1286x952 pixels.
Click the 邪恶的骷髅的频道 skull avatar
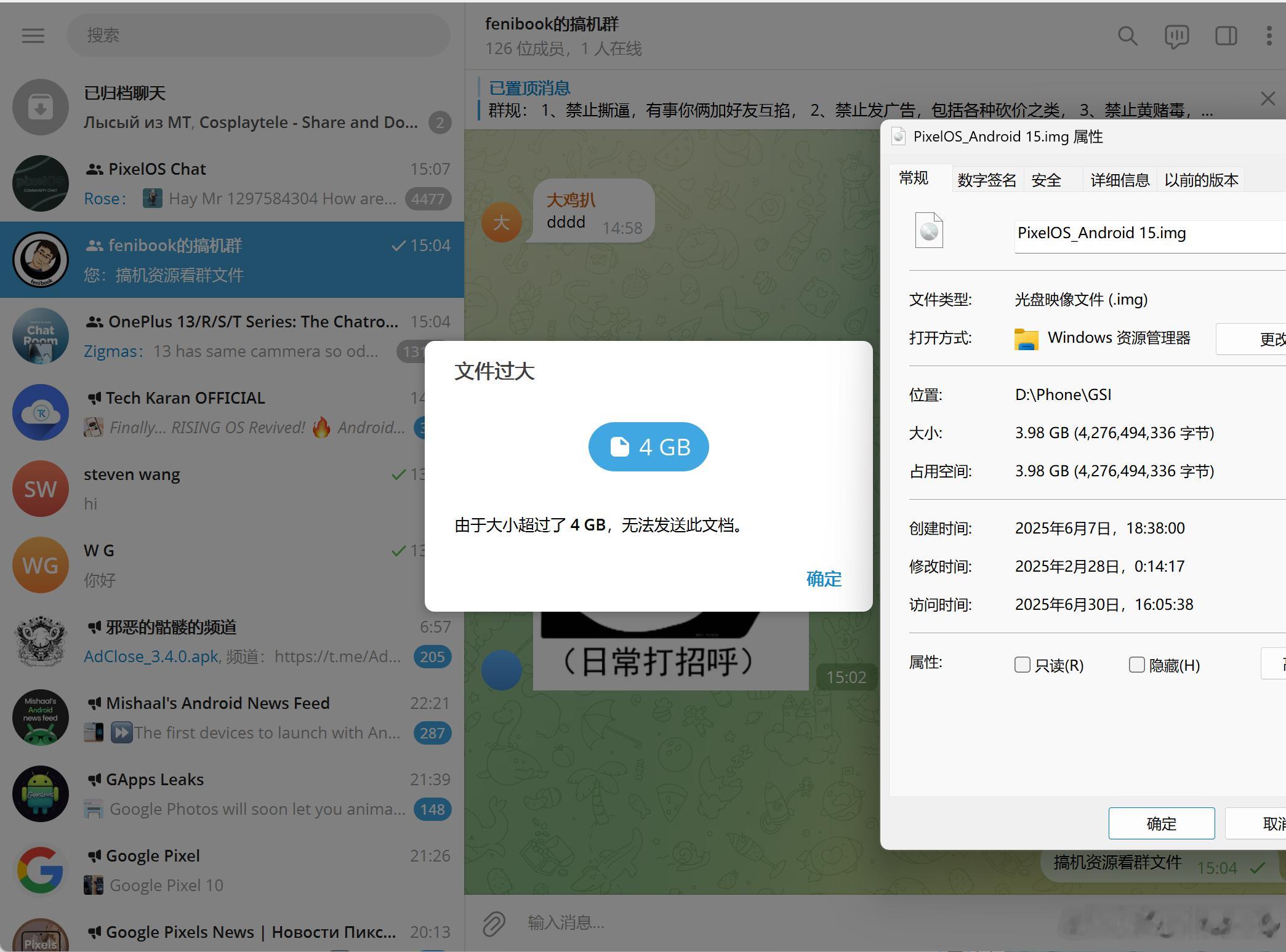point(41,641)
